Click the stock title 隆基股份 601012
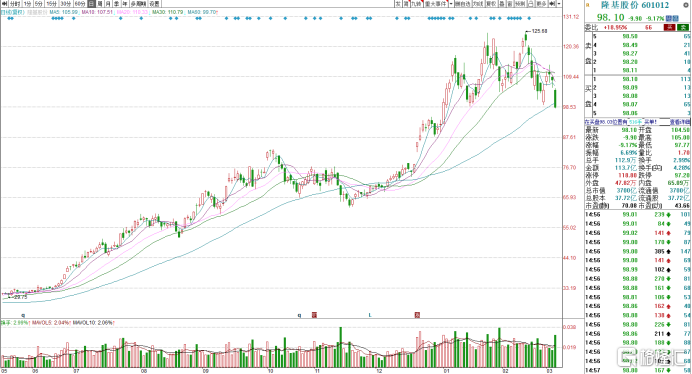Screen dimensions: 692x374 pyautogui.click(x=635, y=5)
